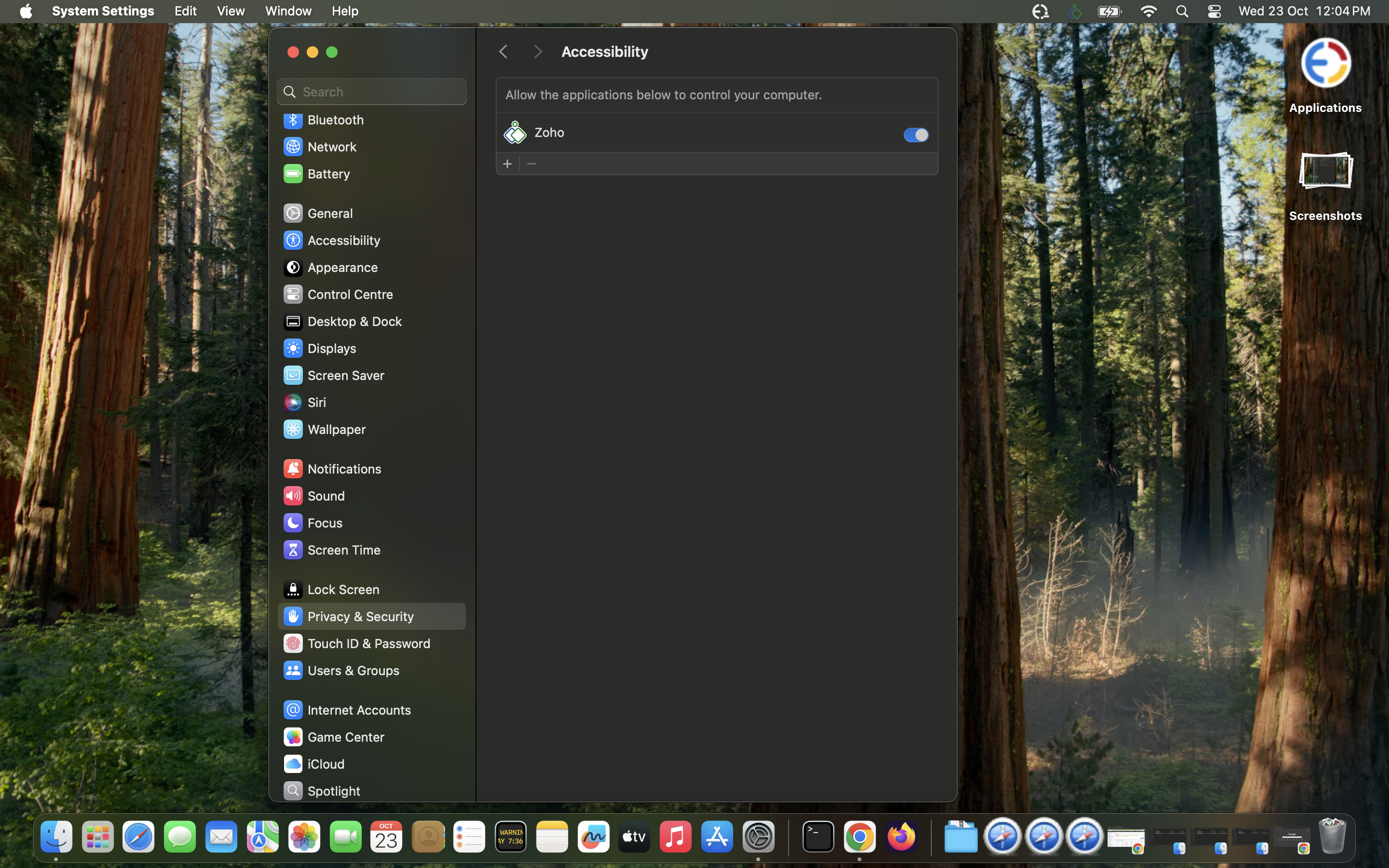Open Bluetooth settings in the sidebar
The height and width of the screenshot is (868, 1389).
pos(335,120)
